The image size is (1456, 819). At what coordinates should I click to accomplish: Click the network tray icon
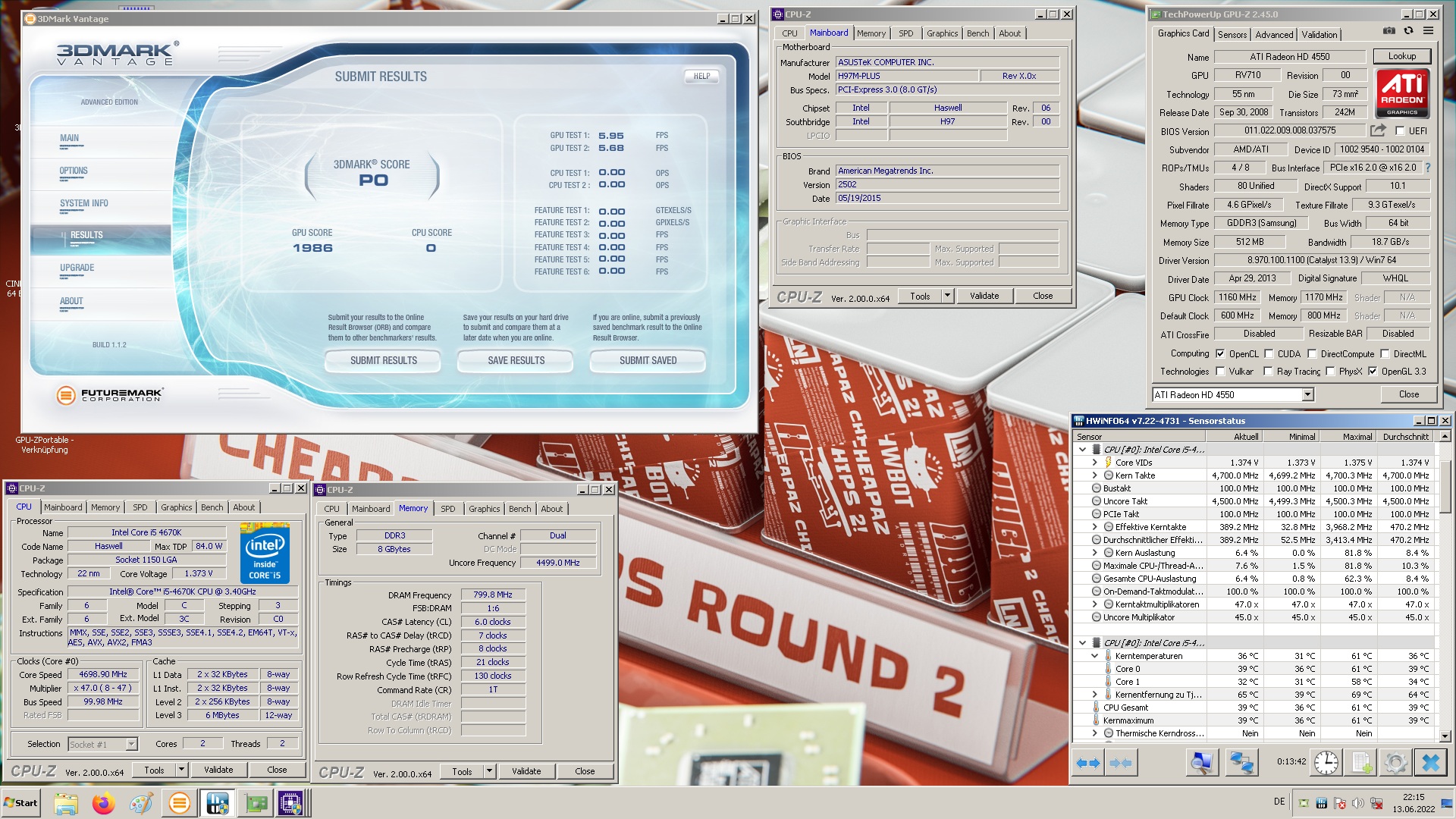(x=1375, y=803)
